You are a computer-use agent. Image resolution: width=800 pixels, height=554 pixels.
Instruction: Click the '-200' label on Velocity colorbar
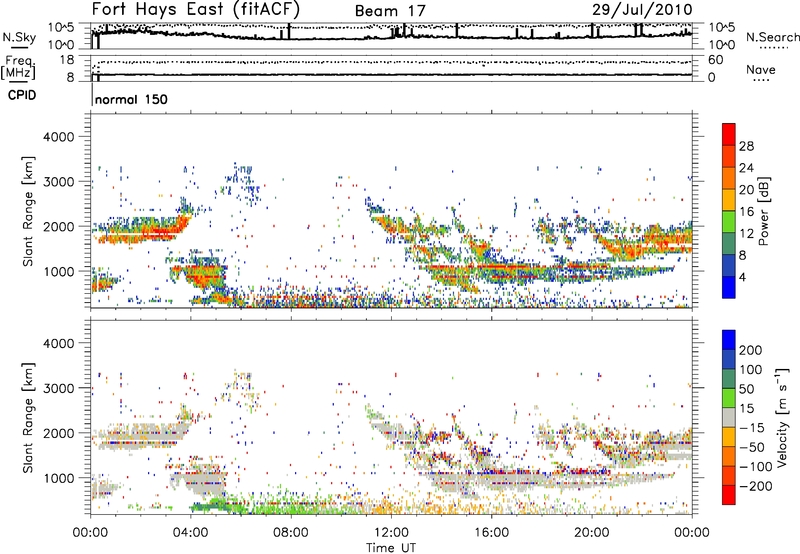755,486
